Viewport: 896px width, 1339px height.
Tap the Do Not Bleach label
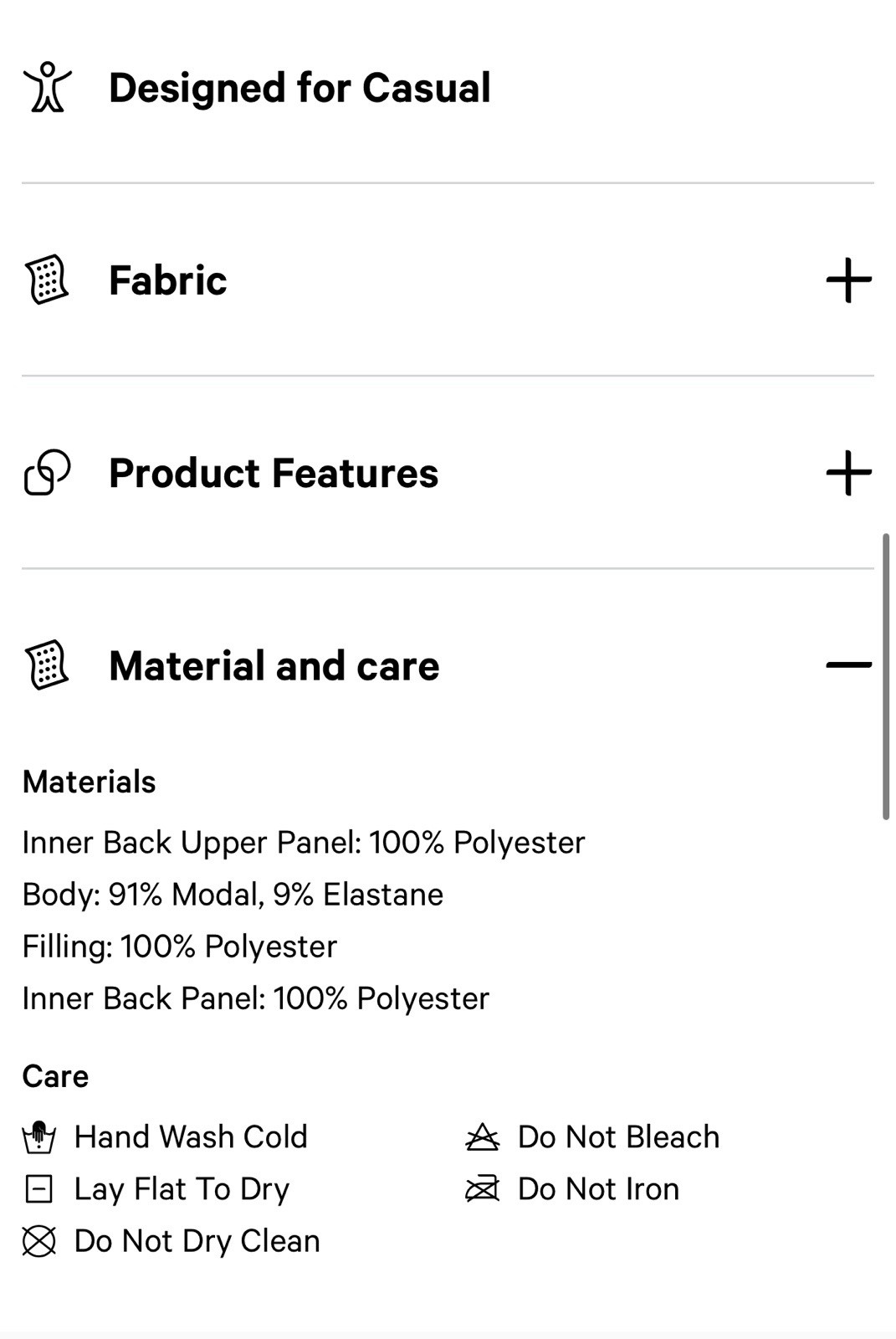[x=618, y=1136]
